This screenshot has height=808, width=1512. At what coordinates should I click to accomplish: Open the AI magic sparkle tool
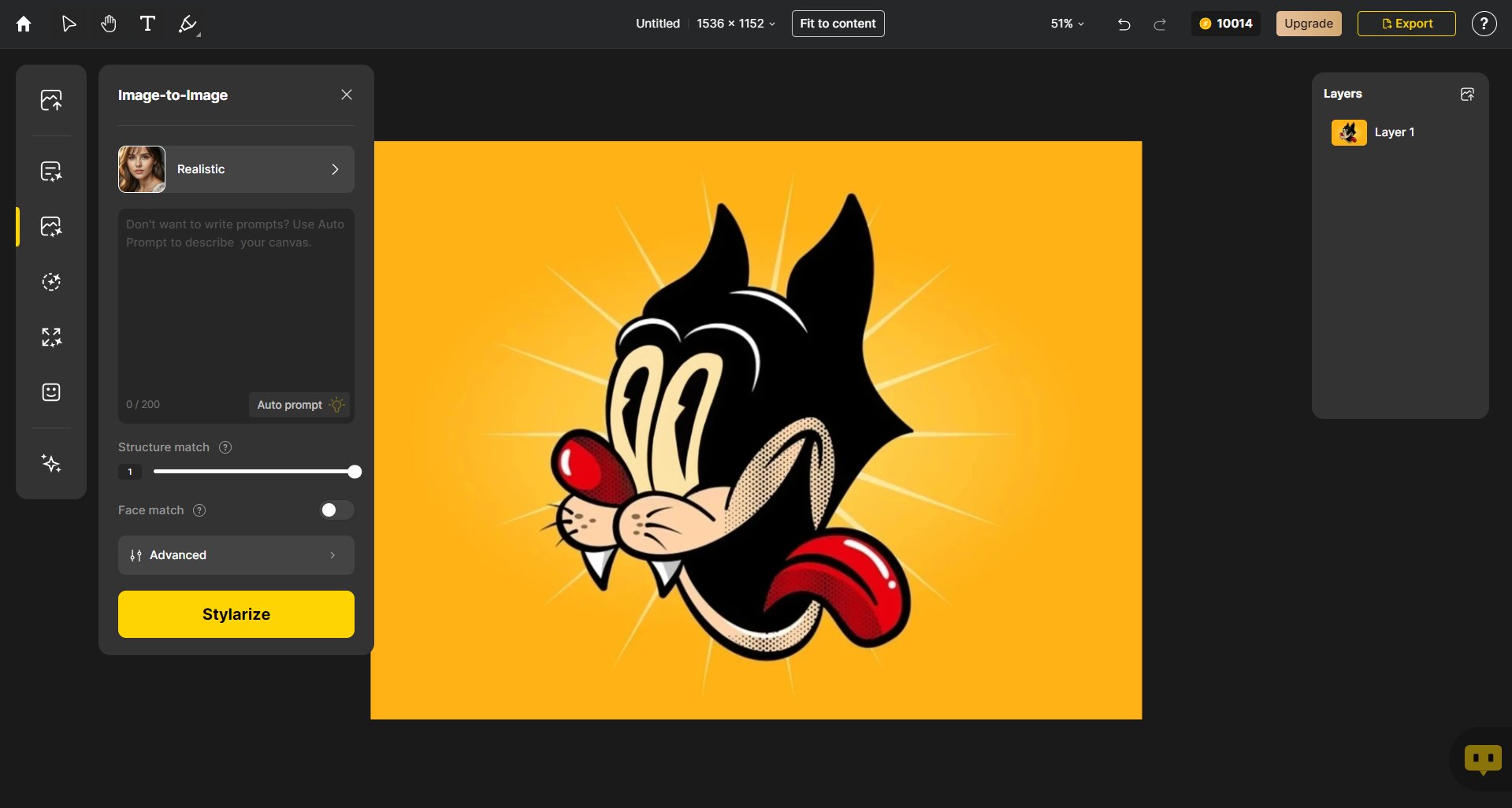tap(51, 463)
